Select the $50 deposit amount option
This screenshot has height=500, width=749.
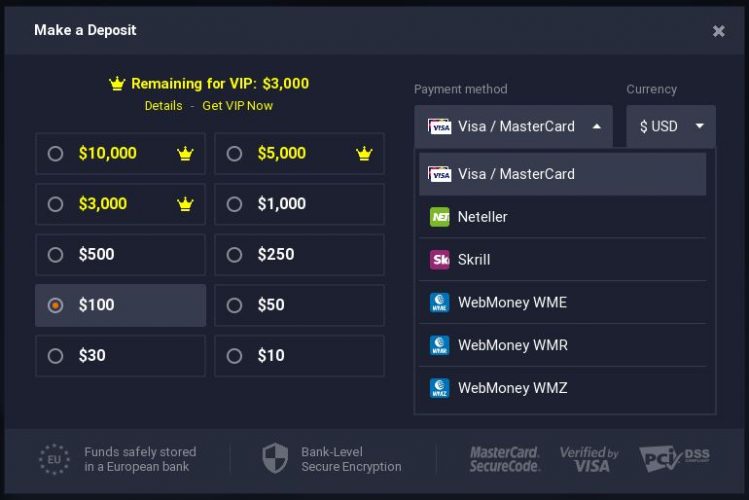(300, 305)
